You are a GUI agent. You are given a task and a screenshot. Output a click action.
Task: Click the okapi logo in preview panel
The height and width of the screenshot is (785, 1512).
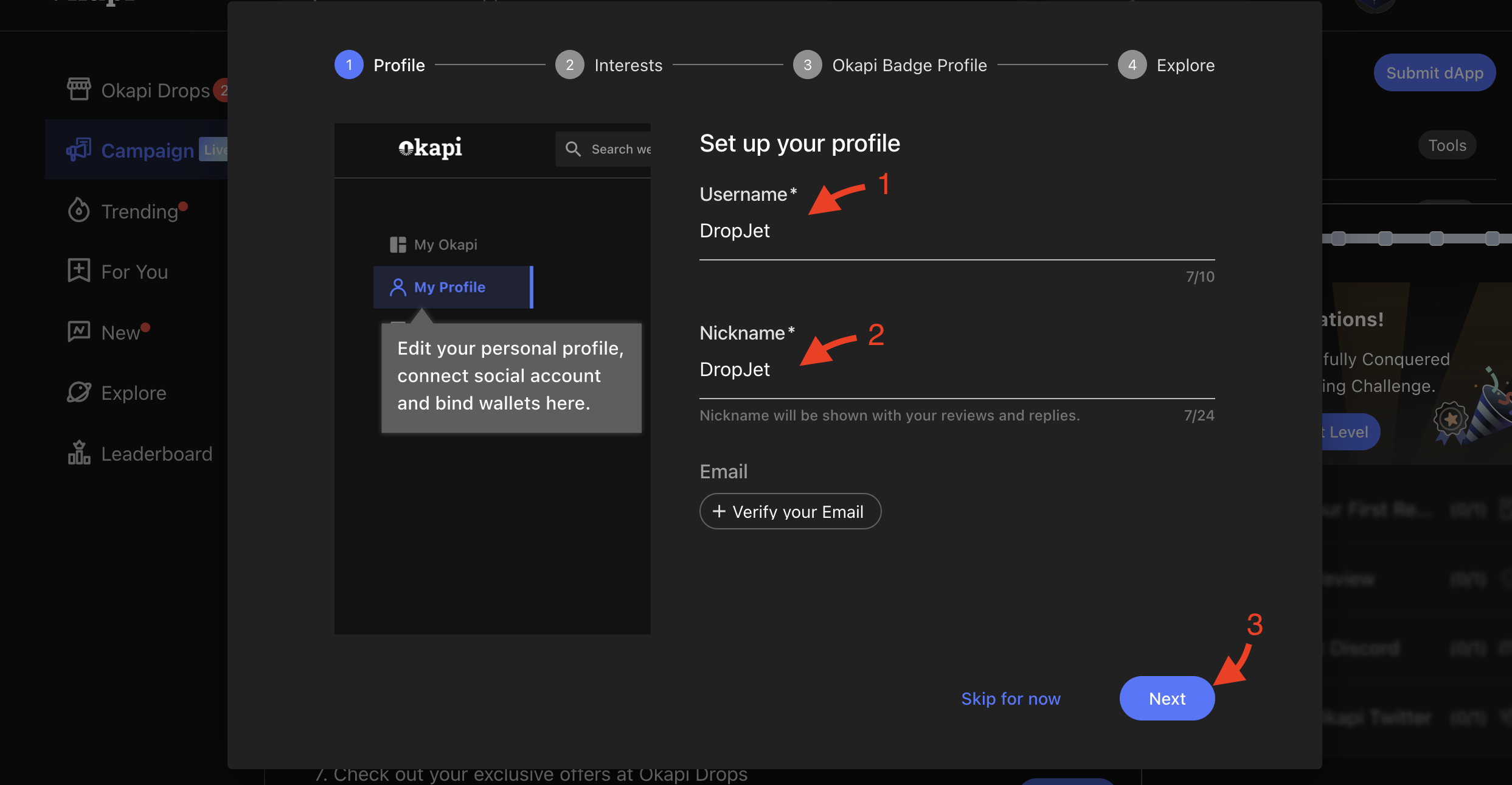[430, 147]
